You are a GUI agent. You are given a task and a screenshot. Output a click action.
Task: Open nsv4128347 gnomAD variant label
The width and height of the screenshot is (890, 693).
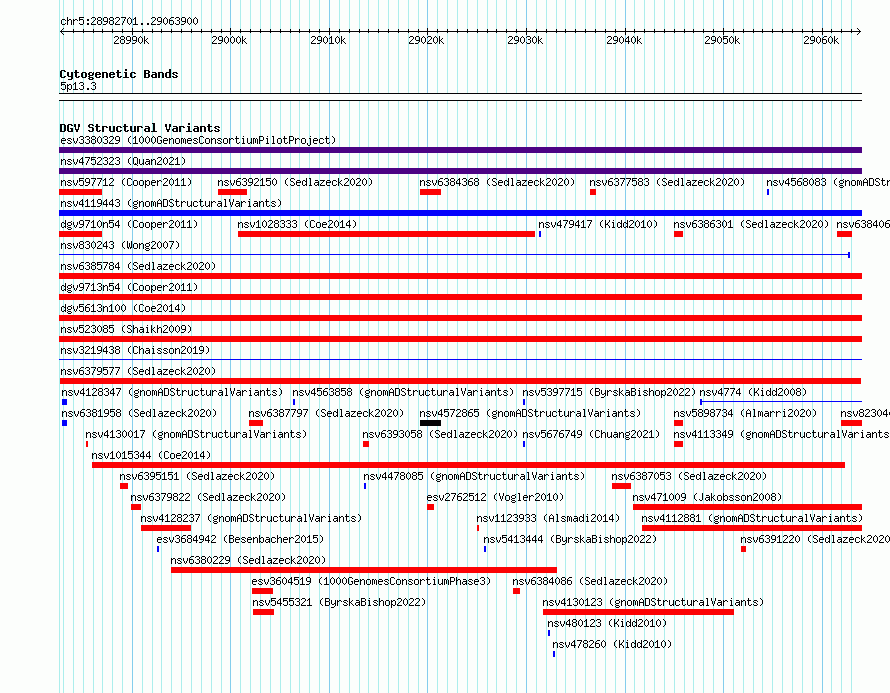(172, 392)
